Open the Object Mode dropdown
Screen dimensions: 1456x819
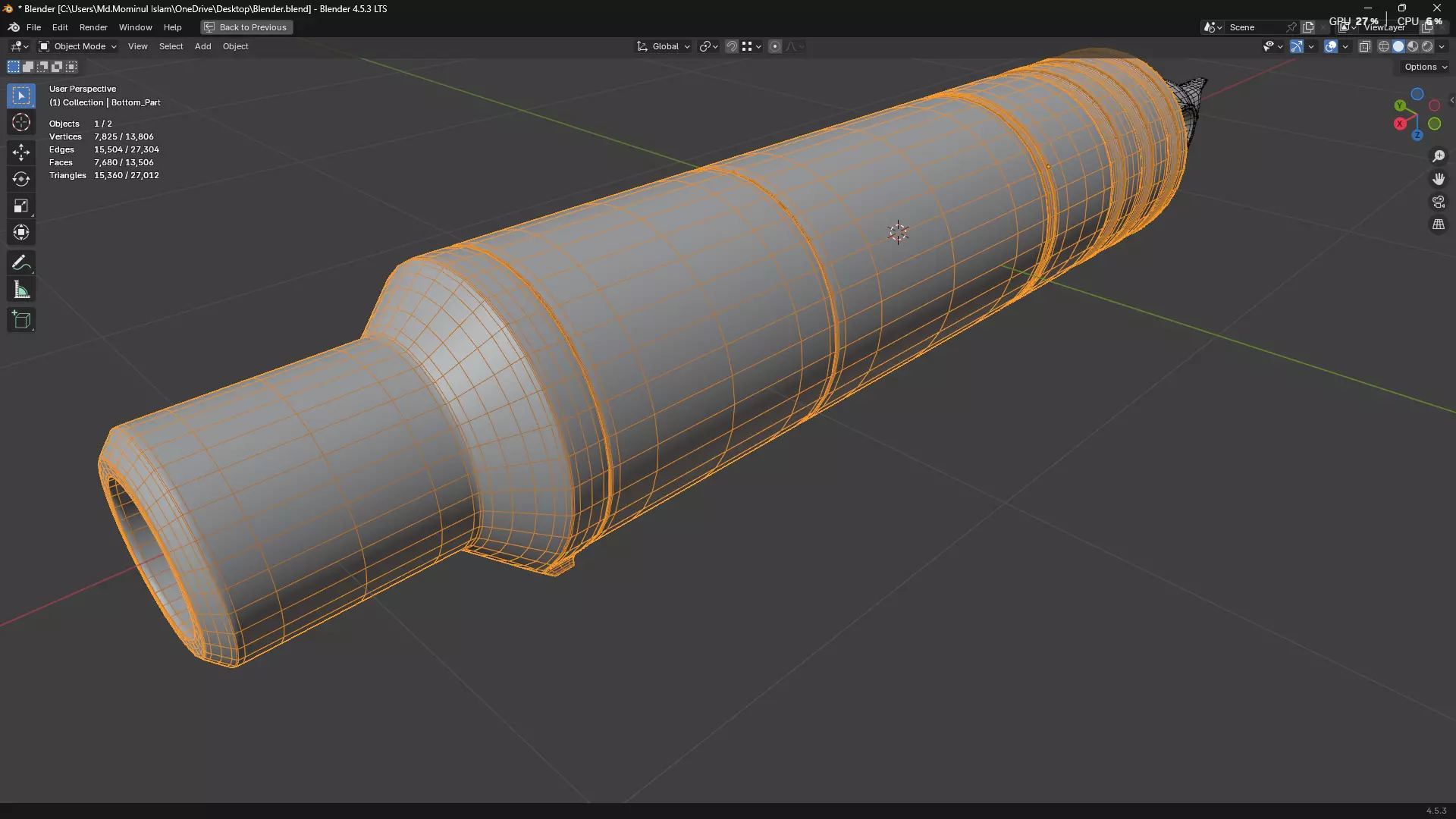tap(78, 46)
